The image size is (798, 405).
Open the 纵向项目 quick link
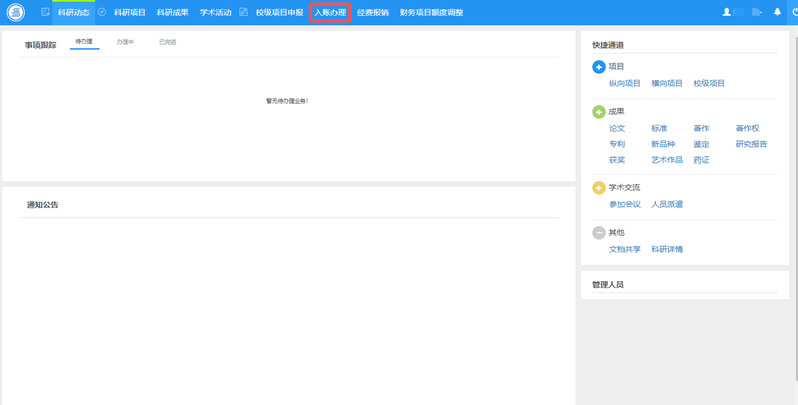tap(624, 83)
